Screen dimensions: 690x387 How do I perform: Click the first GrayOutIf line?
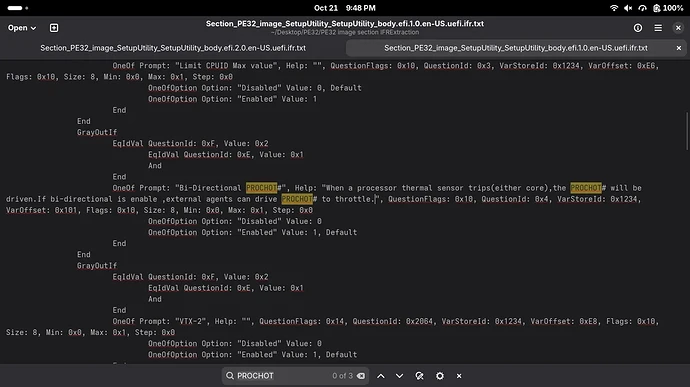point(97,132)
